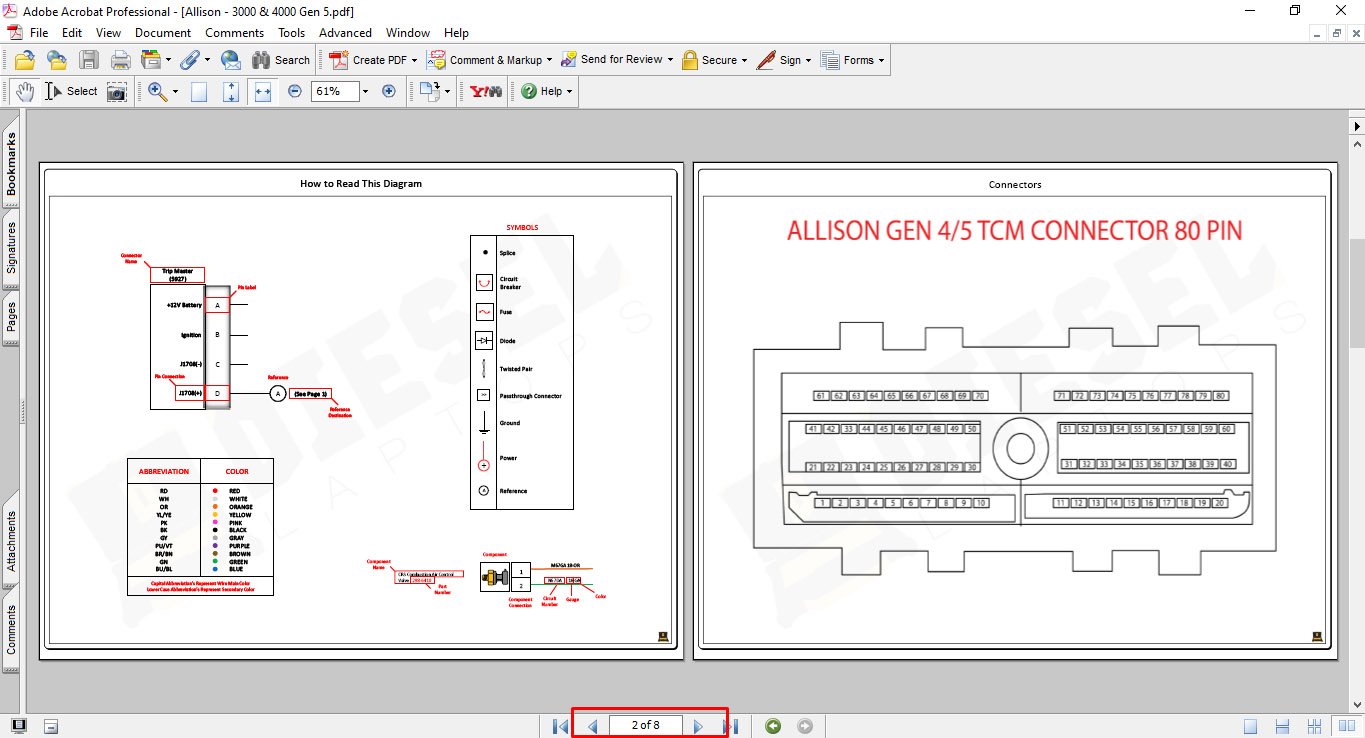Click the Zoom In plus icon

[389, 91]
